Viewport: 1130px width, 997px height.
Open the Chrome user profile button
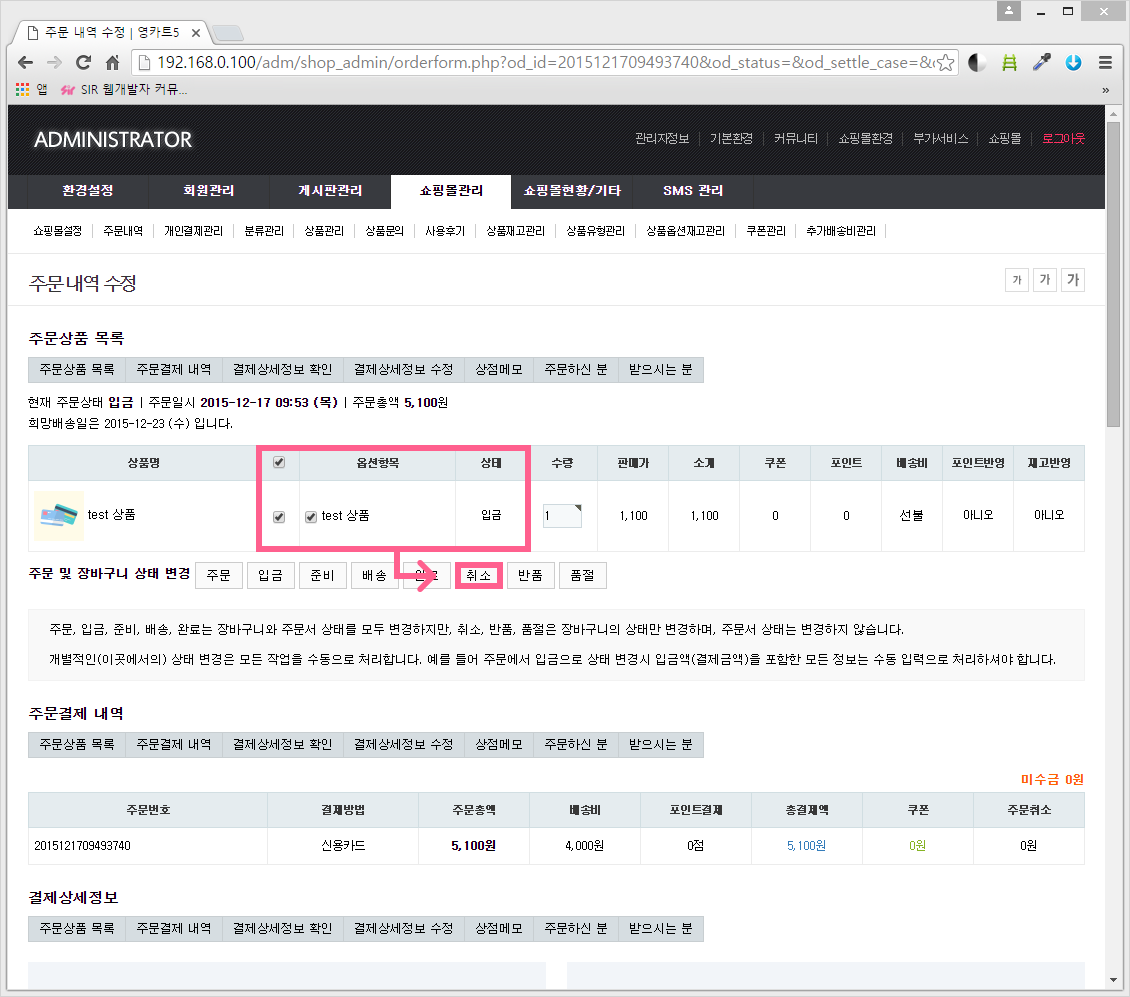coord(1009,11)
